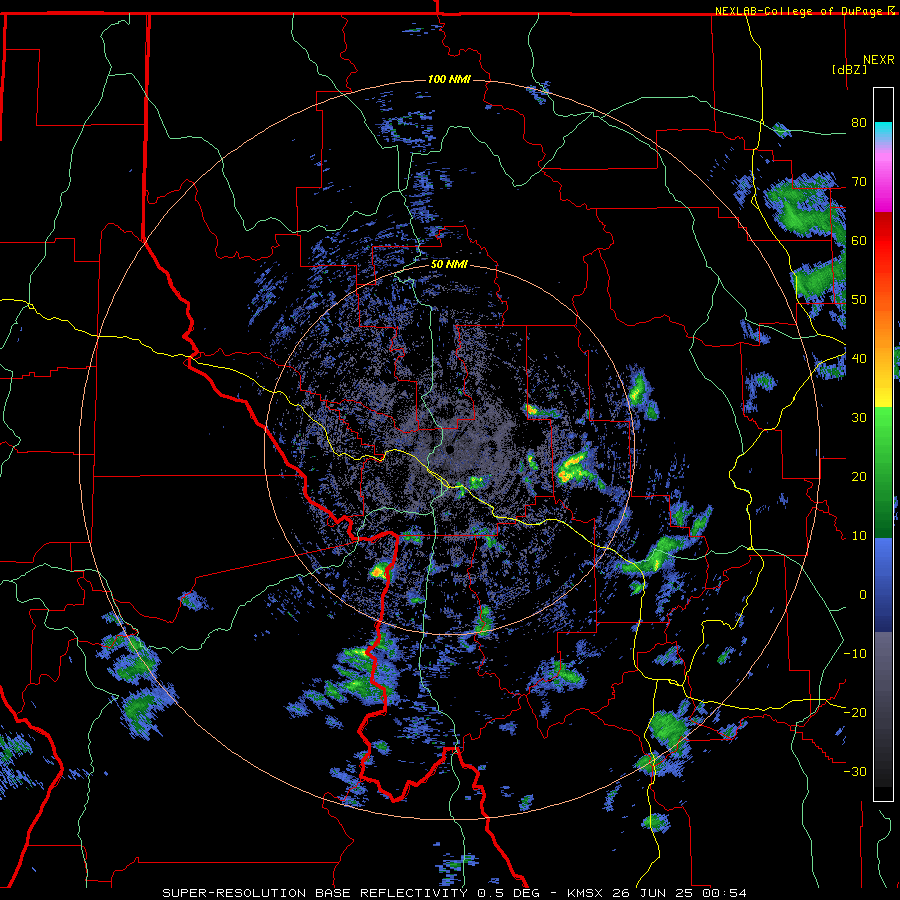
Task: Click the 80 value on the dBZ scale
Action: (859, 122)
